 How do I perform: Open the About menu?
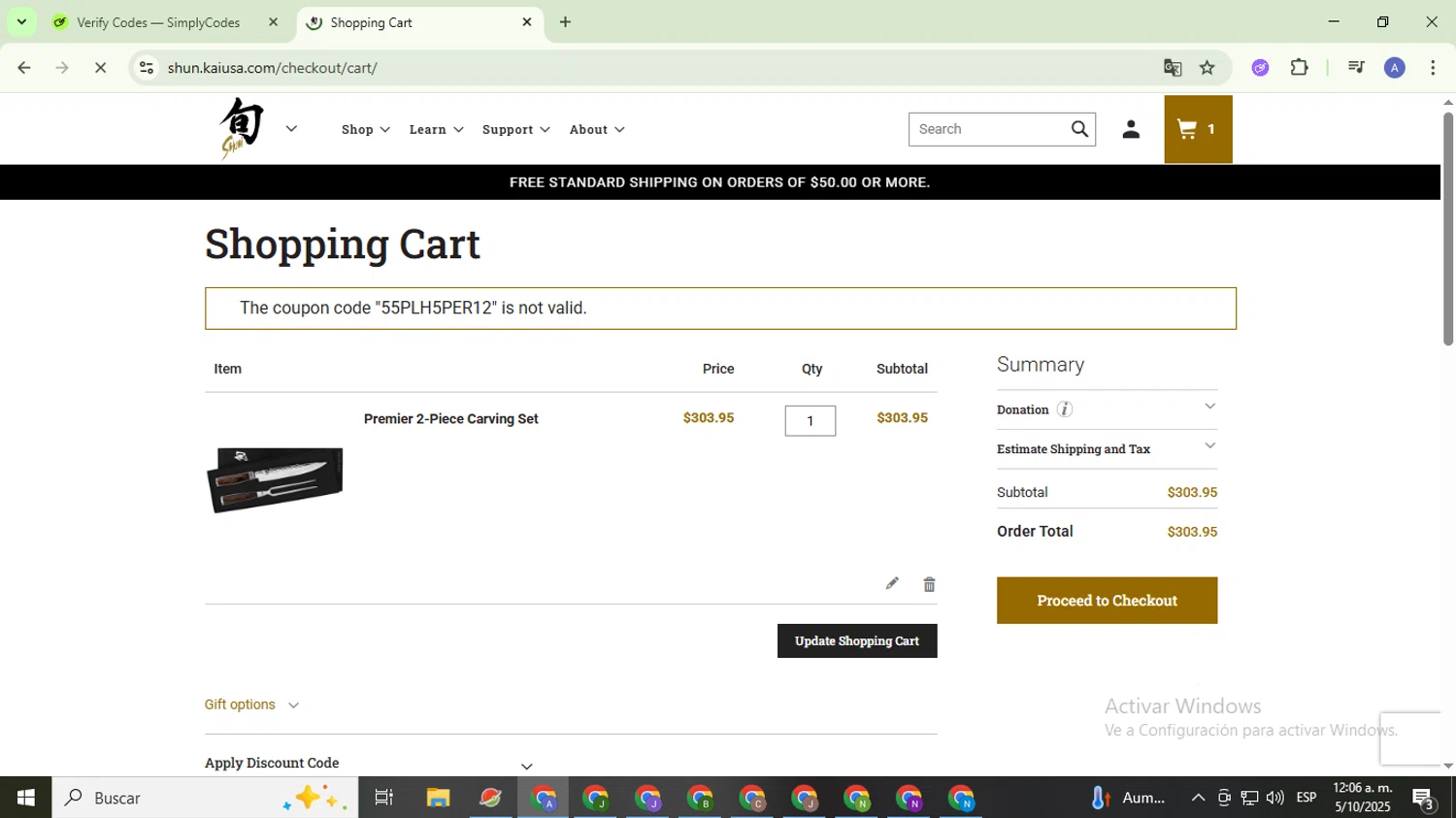(x=596, y=129)
